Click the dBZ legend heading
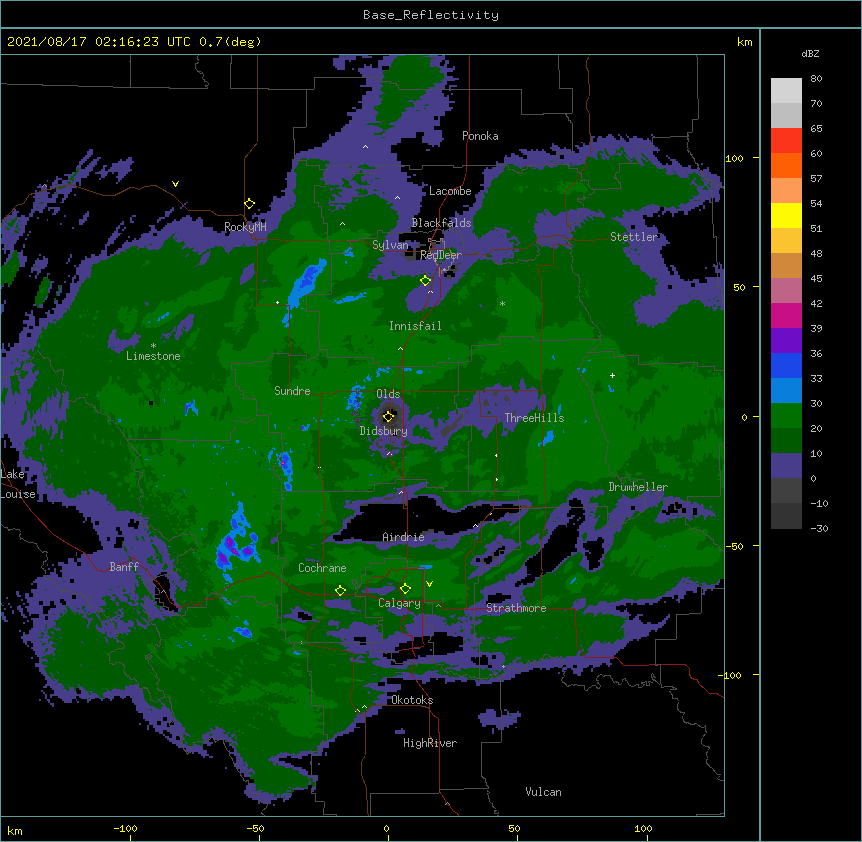862x842 pixels. 810,53
